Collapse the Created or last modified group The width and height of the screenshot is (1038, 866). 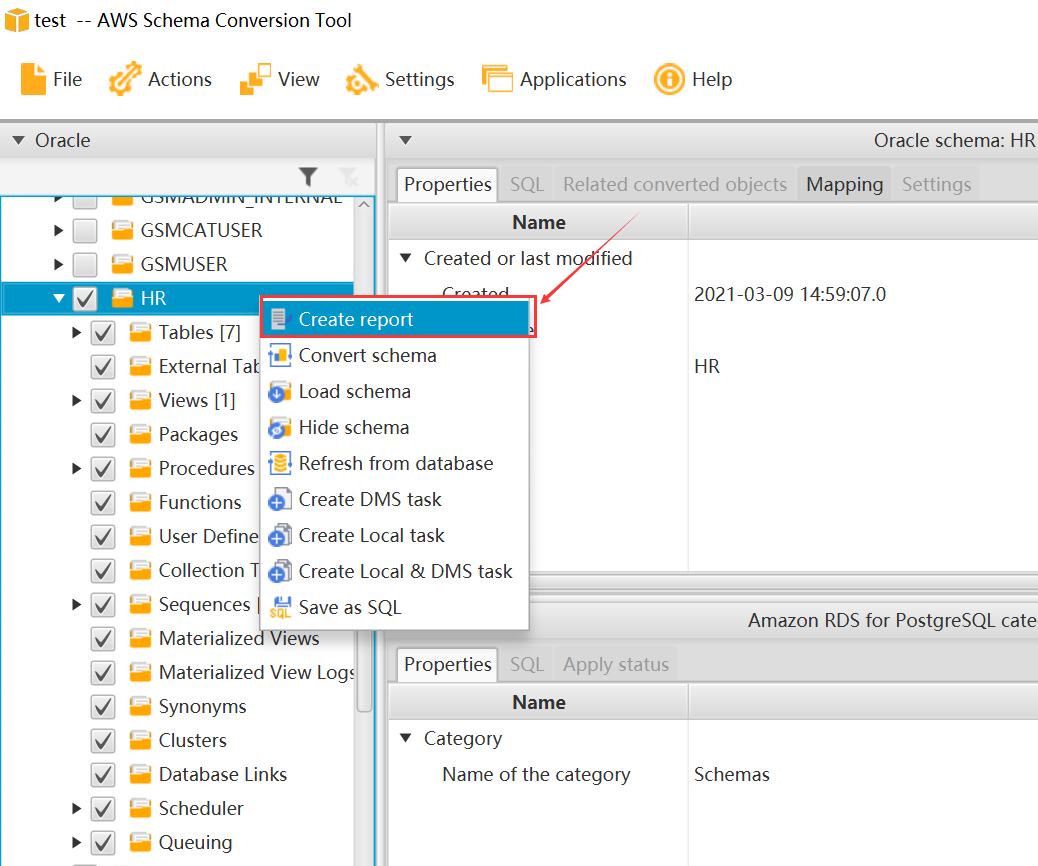pyautogui.click(x=406, y=258)
